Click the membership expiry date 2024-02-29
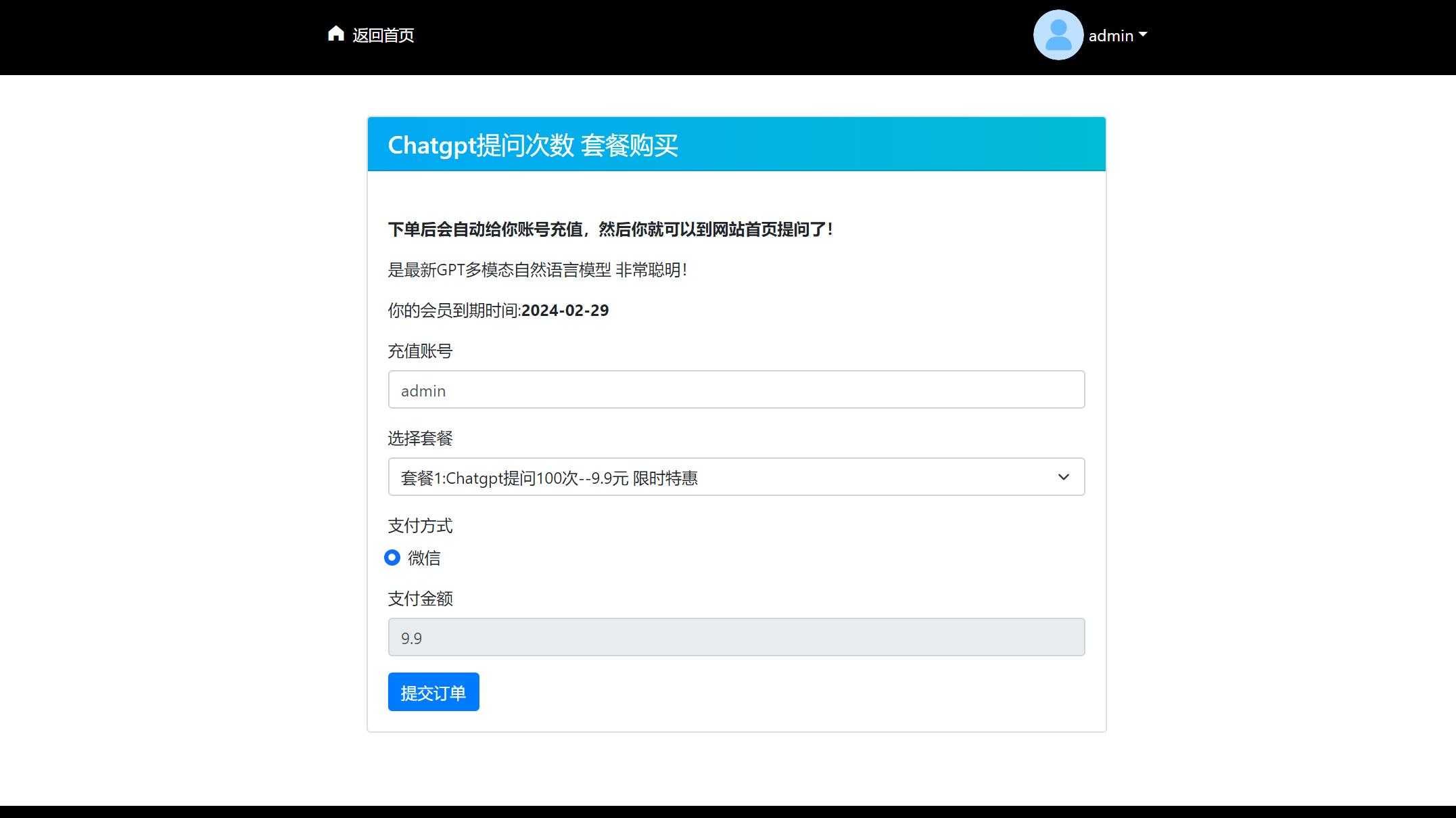The width and height of the screenshot is (1456, 818). point(565,311)
